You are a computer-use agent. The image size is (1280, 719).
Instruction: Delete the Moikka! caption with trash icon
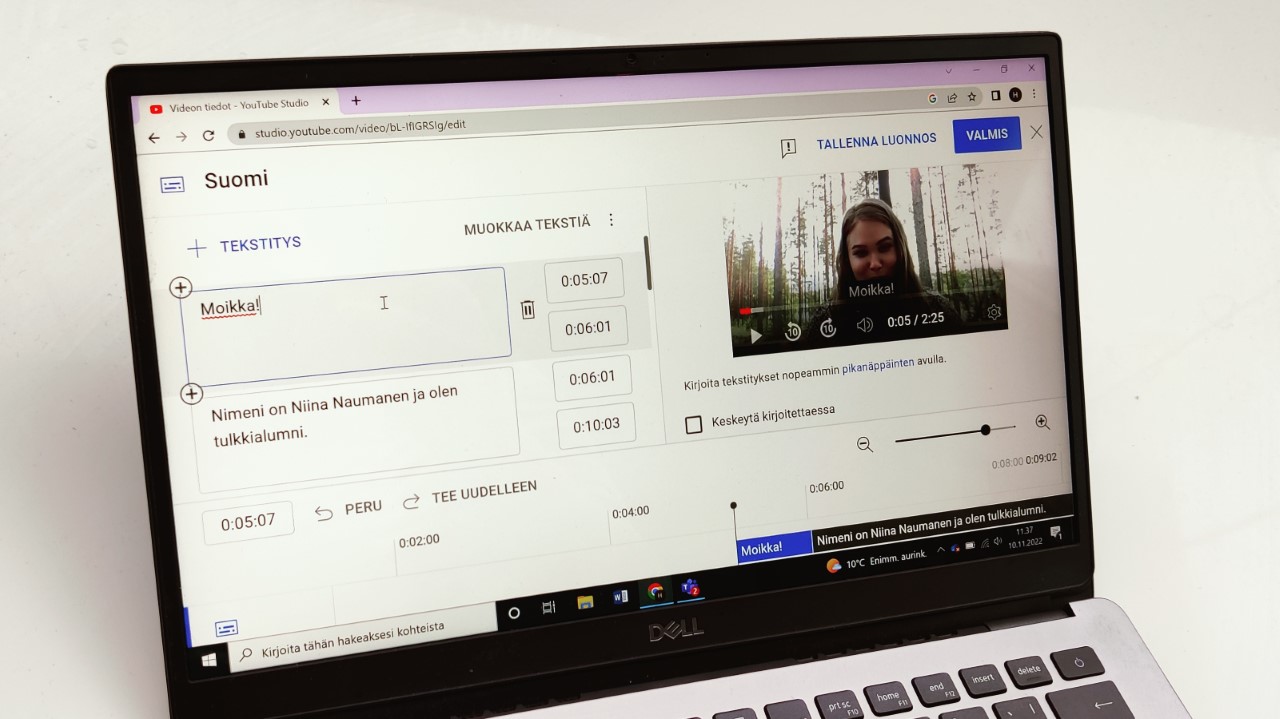(528, 310)
